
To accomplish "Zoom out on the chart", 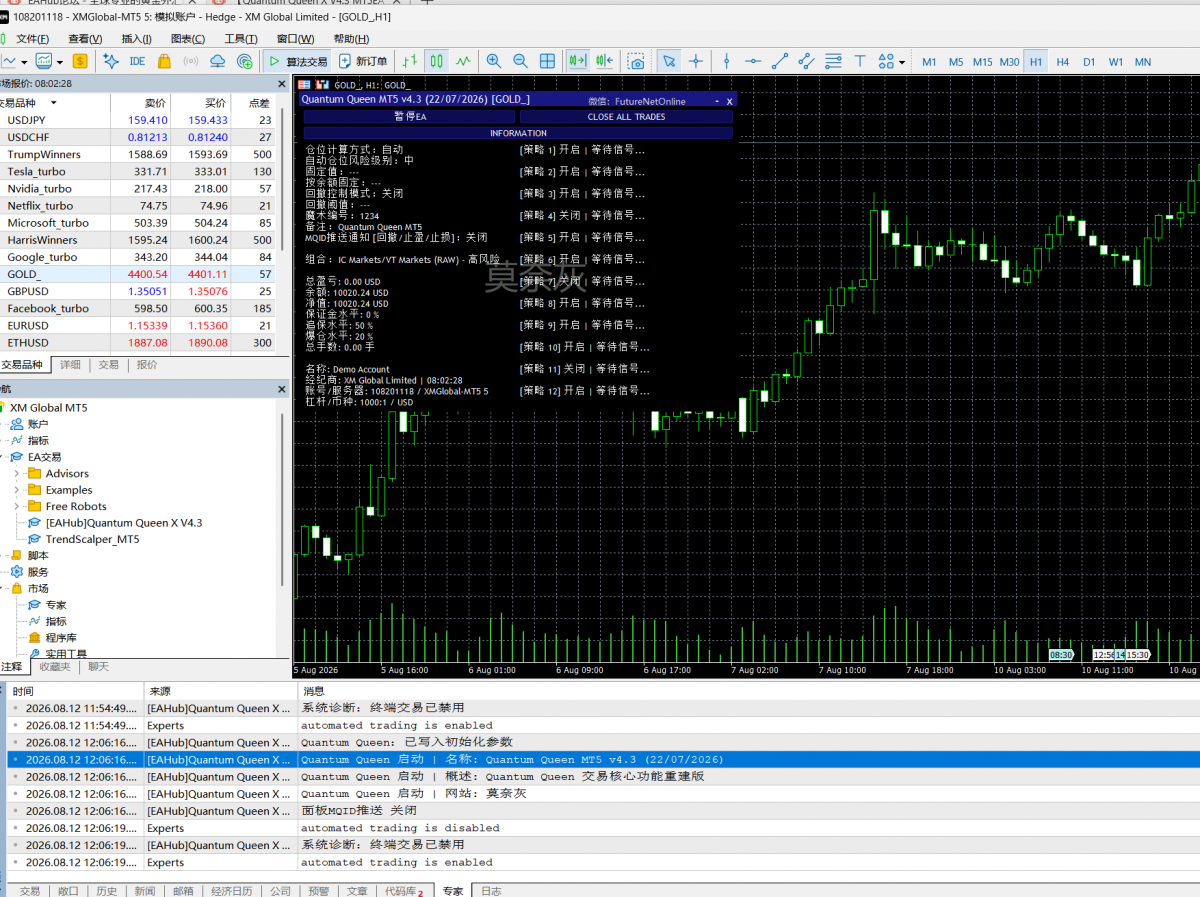I will 520,61.
